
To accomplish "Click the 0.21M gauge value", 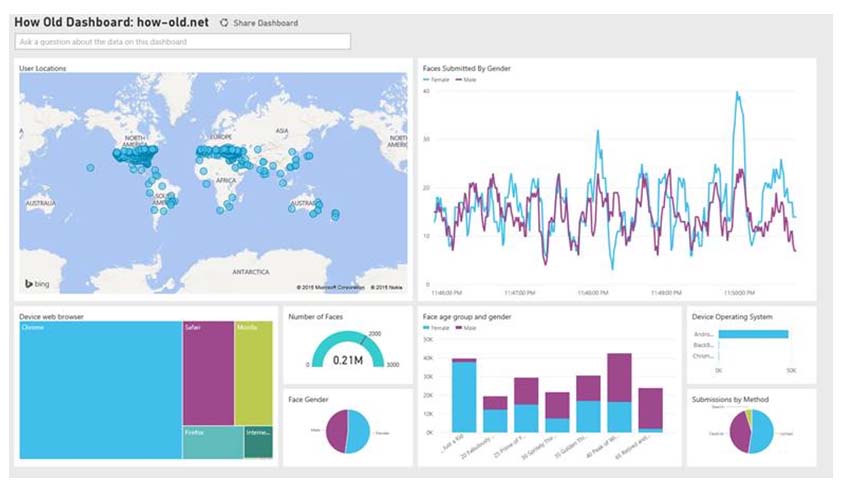I will click(346, 359).
